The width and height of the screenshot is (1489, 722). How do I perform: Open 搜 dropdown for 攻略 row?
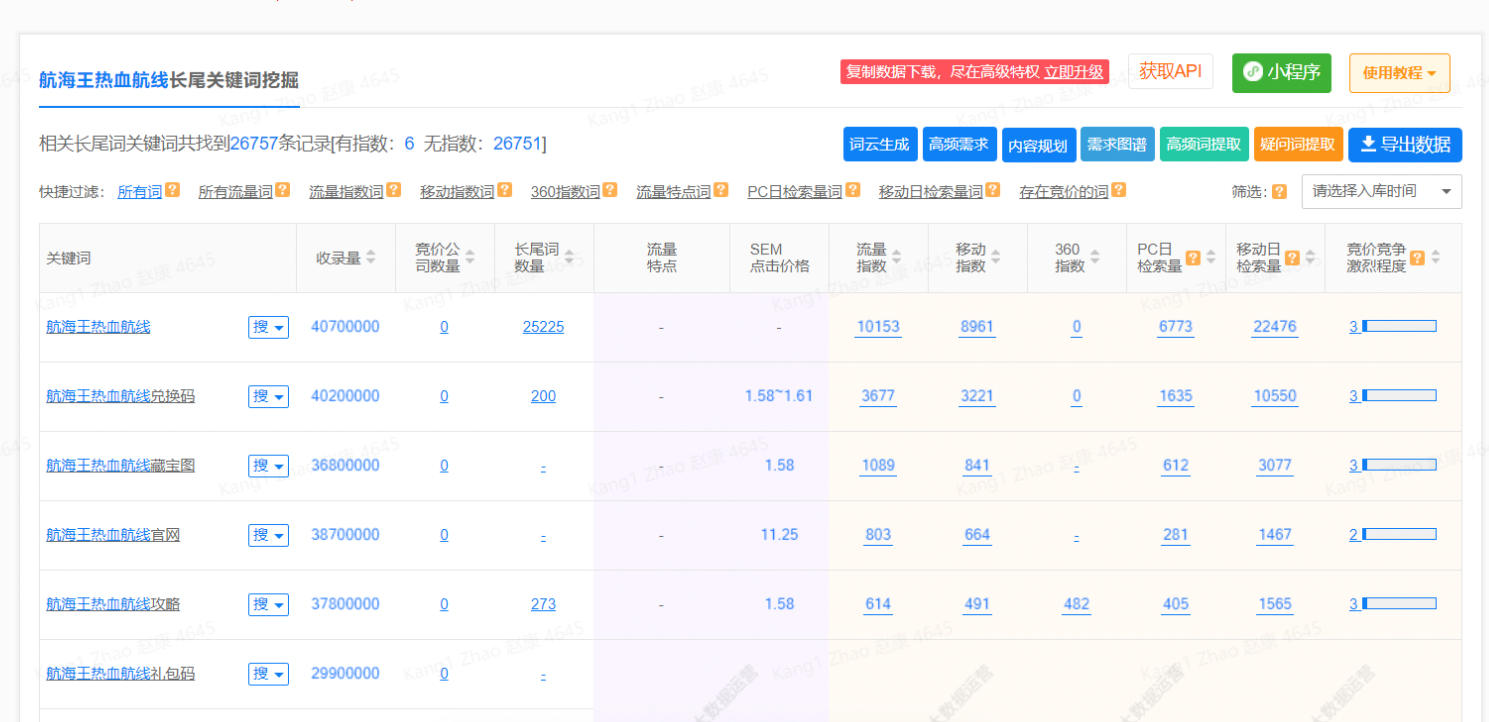268,604
